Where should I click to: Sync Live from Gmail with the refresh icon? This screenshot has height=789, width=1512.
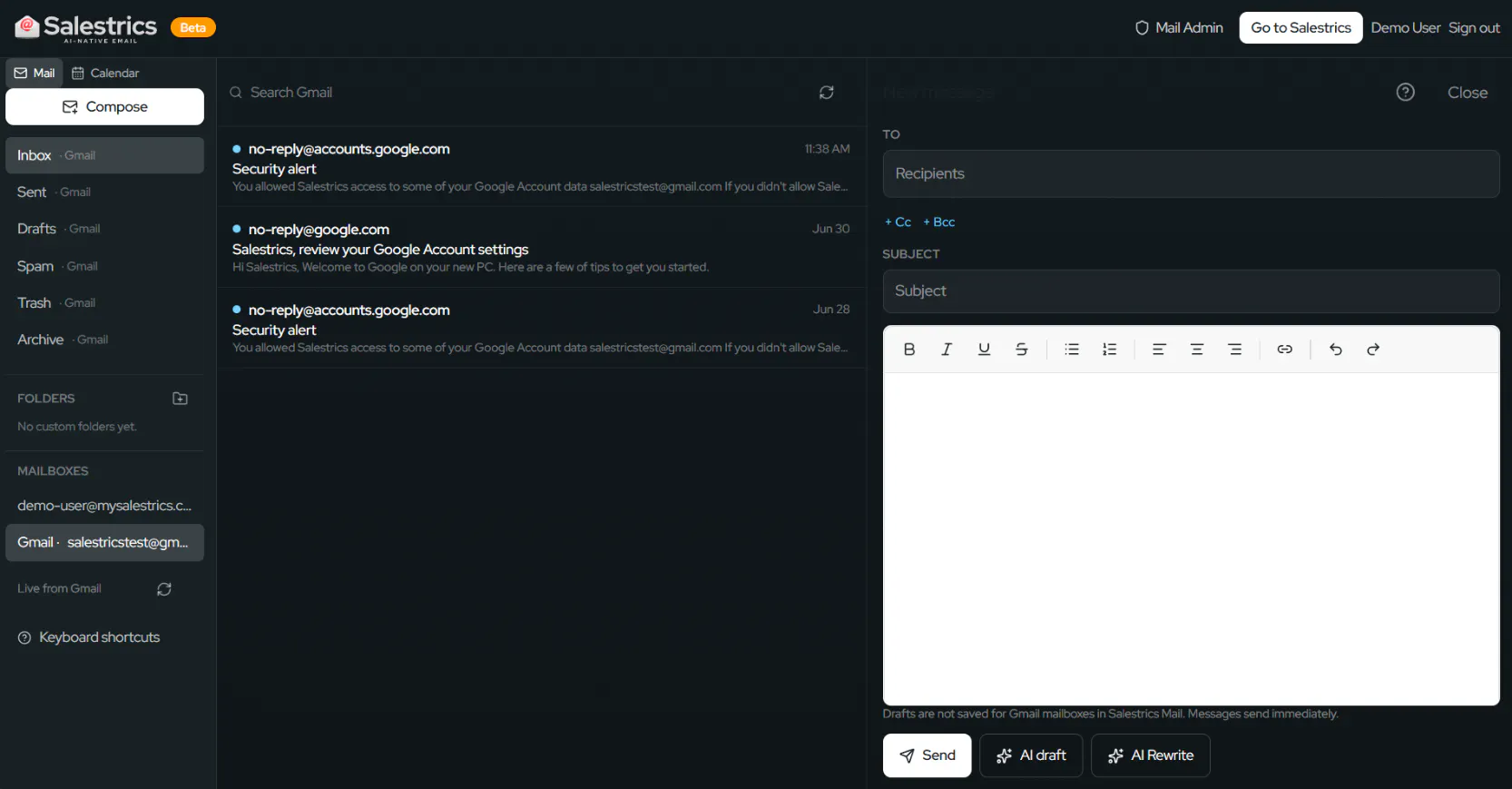[164, 589]
